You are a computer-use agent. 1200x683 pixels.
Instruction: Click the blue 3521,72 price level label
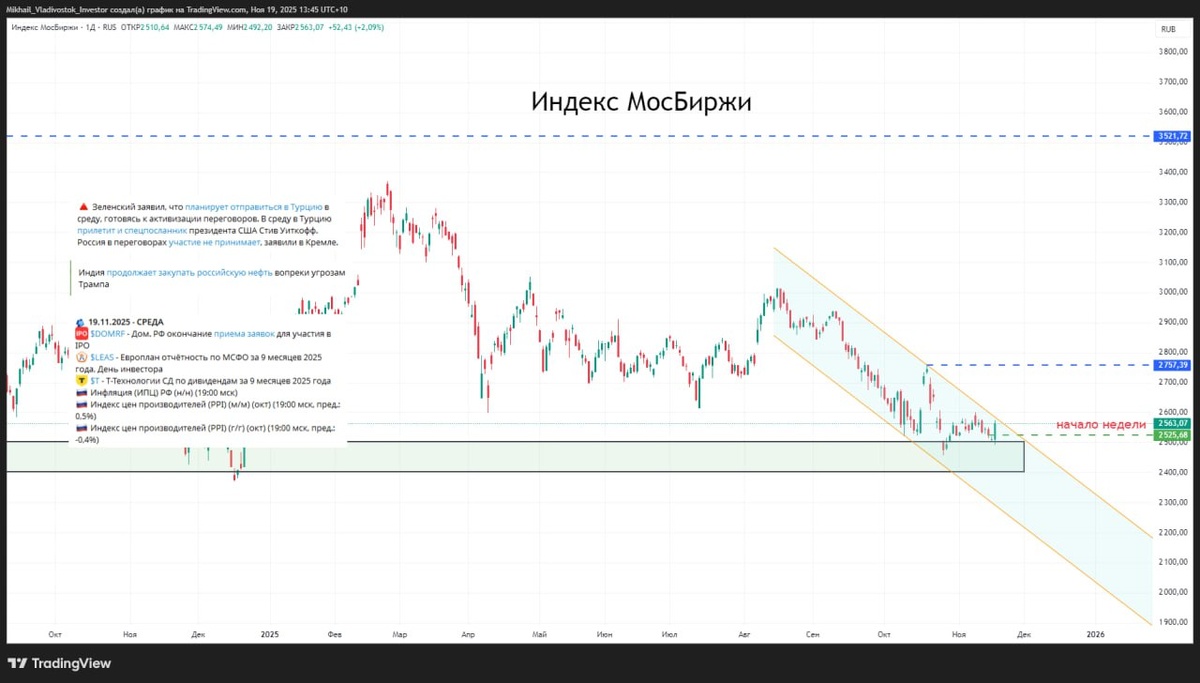[1171, 135]
